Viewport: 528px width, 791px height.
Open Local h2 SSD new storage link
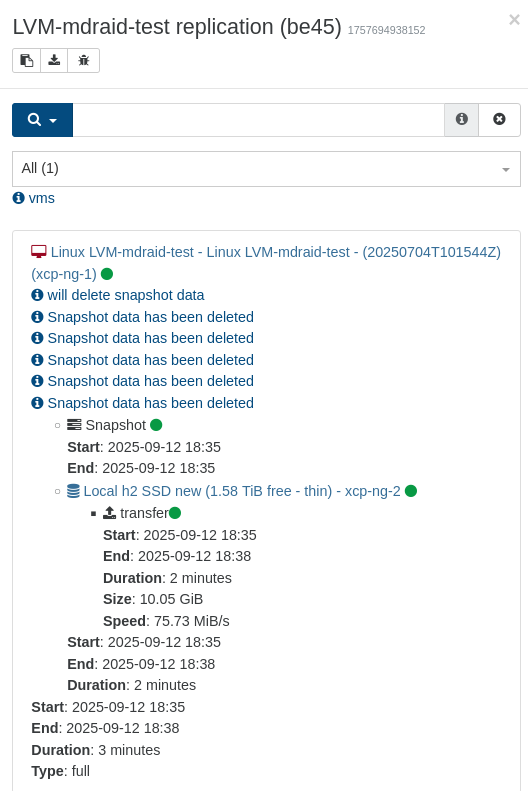coord(242,491)
